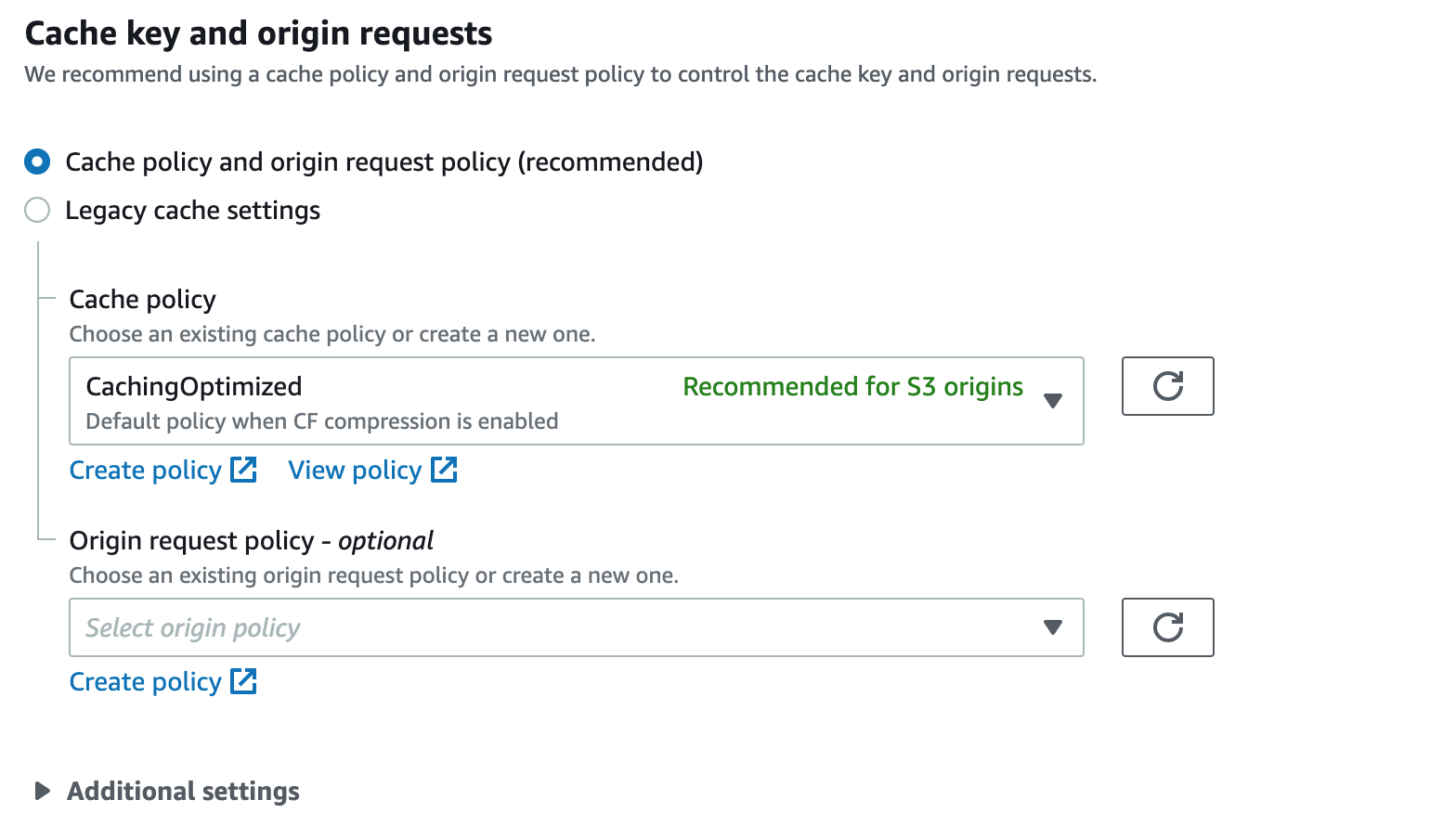The width and height of the screenshot is (1456, 839).
Task: Refresh the cache policy list
Action: click(1167, 386)
